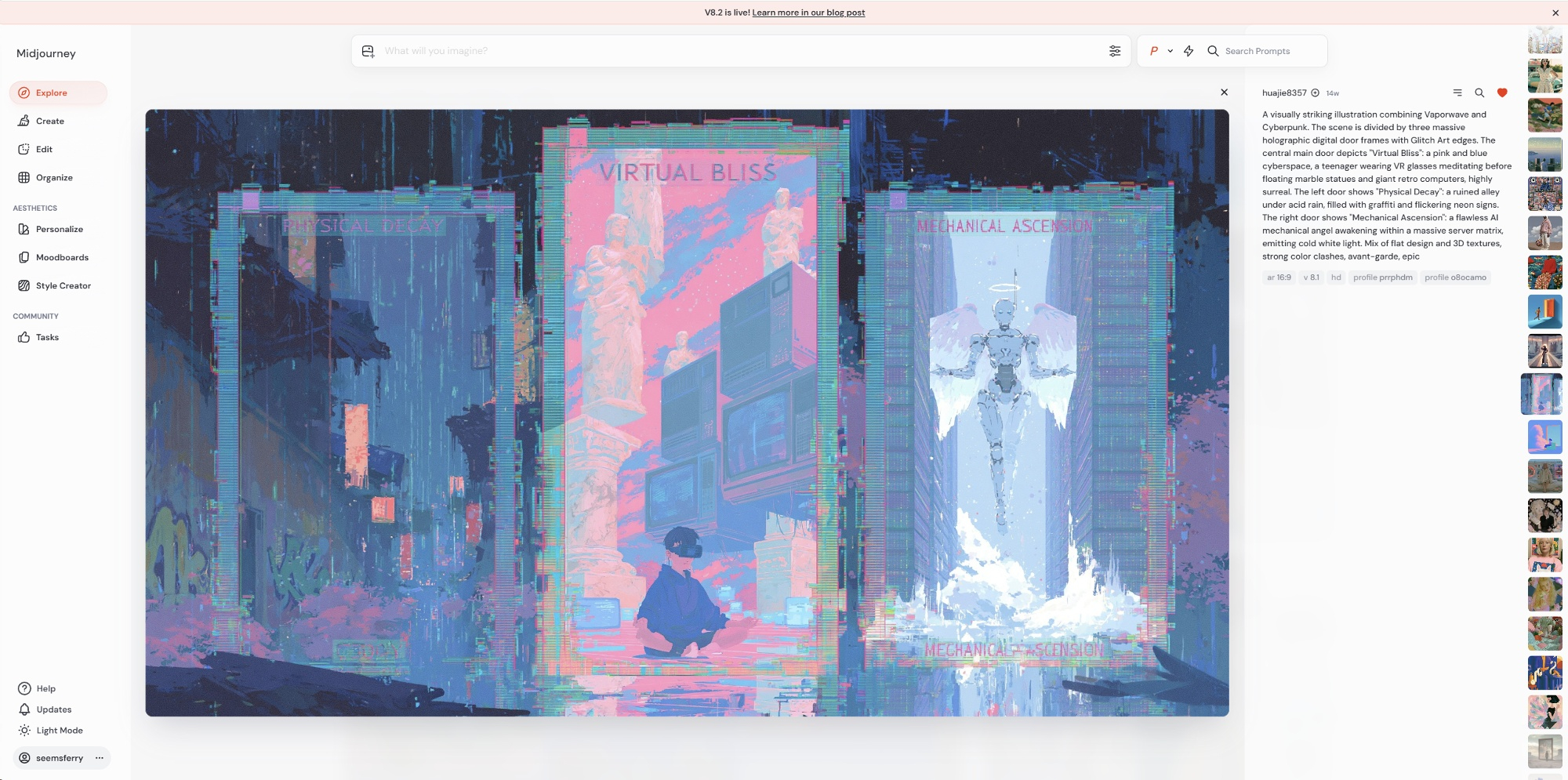The image size is (1568, 780).
Task: Click the add image icon in prompt bar
Action: (368, 51)
